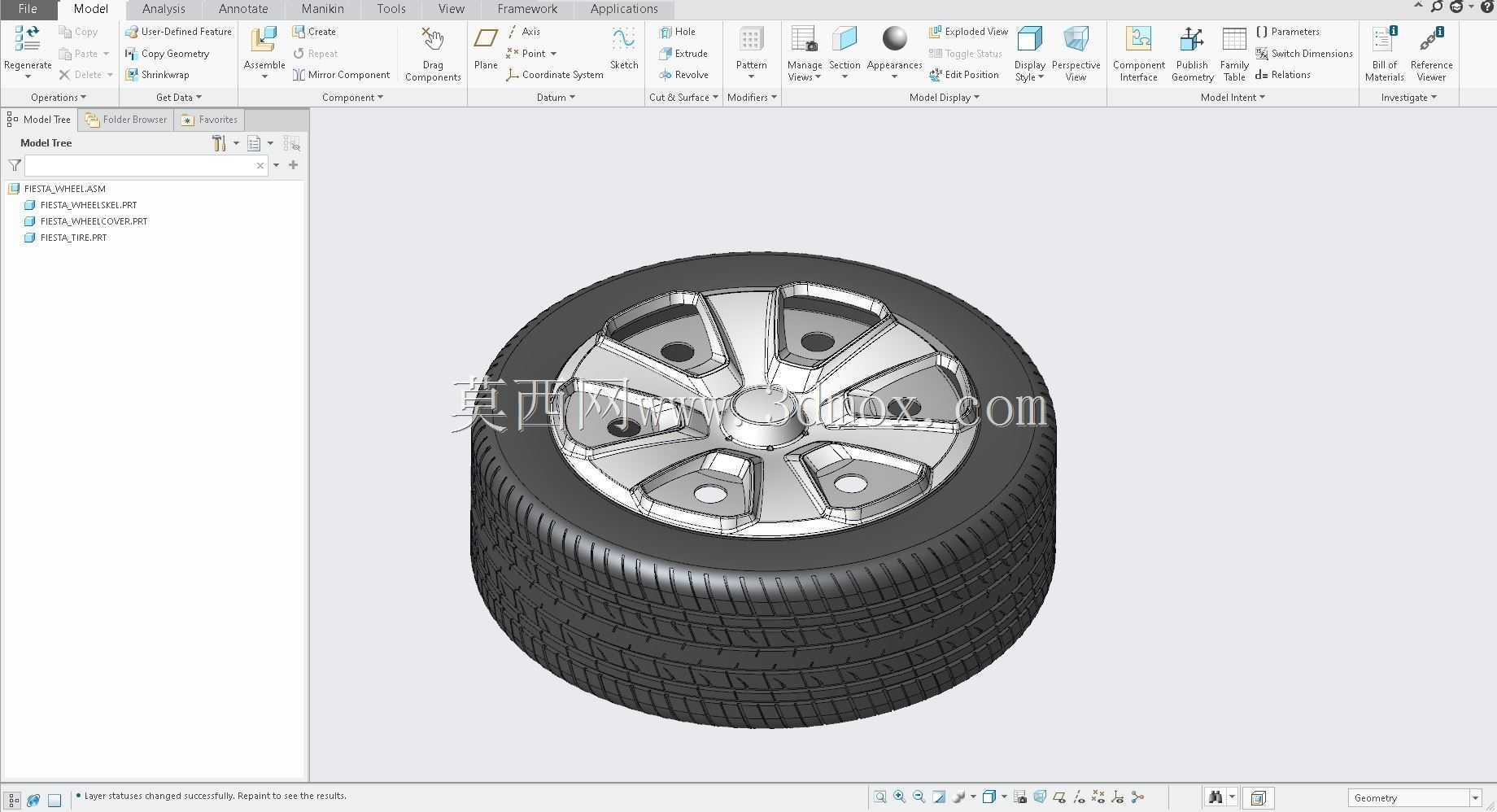Screen dimensions: 1497x812
Task: Toggle point display in bottom toolbar
Action: 1098,797
